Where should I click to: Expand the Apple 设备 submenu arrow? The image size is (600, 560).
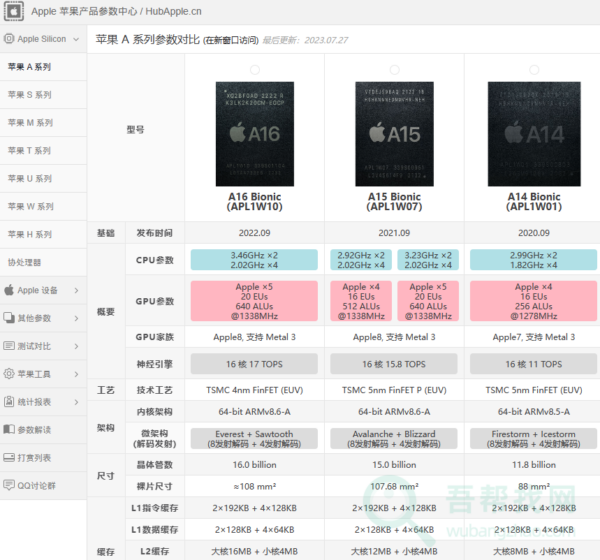[77, 290]
